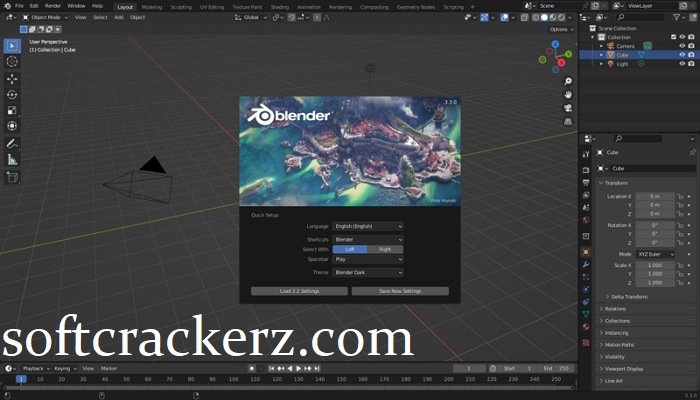Open the Material properties tab
This screenshot has height=400, width=700.
[x=586, y=327]
